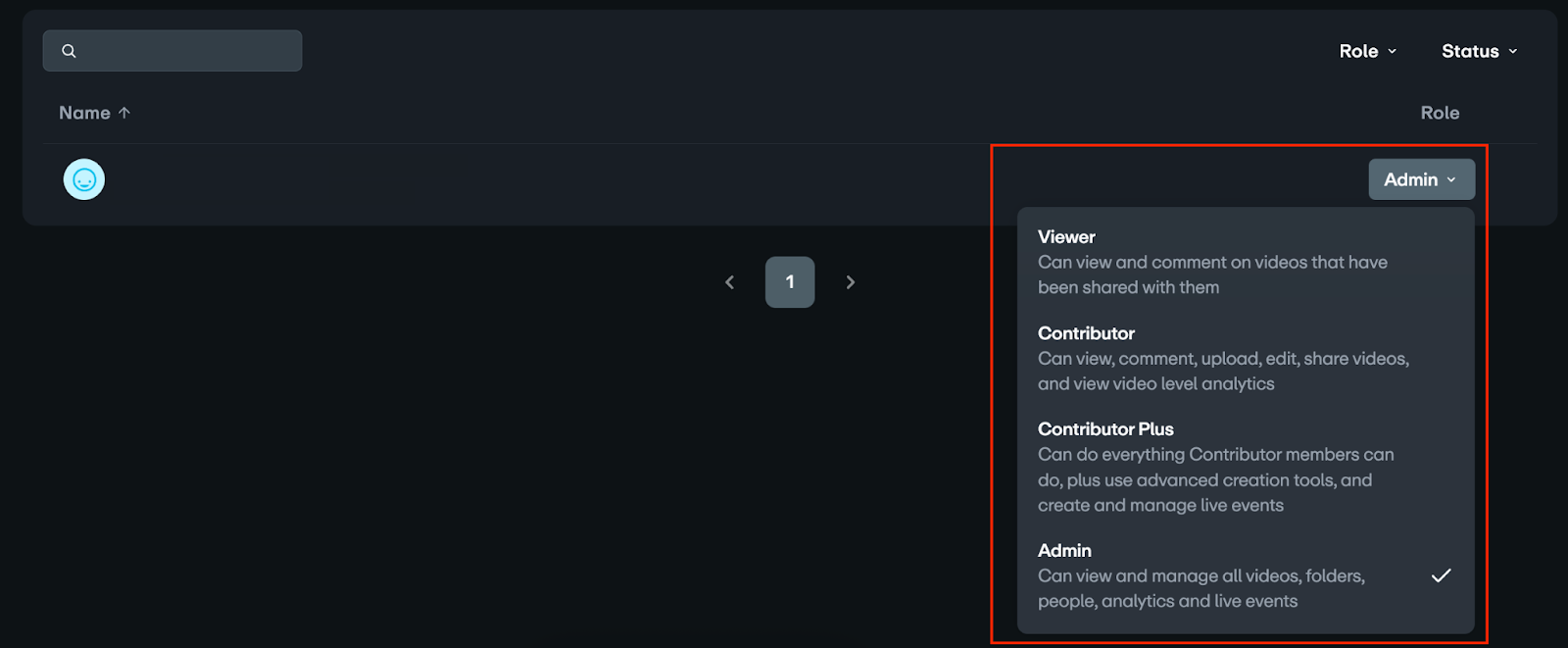
Task: Click the magnifying glass search icon
Action: point(69,51)
